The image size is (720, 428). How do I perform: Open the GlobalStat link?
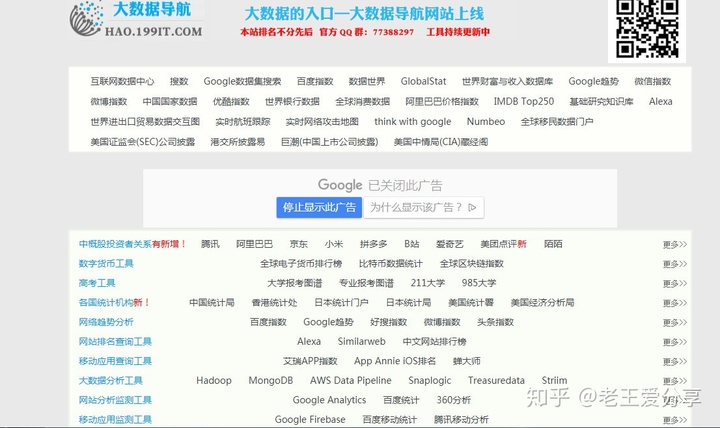pyautogui.click(x=423, y=81)
